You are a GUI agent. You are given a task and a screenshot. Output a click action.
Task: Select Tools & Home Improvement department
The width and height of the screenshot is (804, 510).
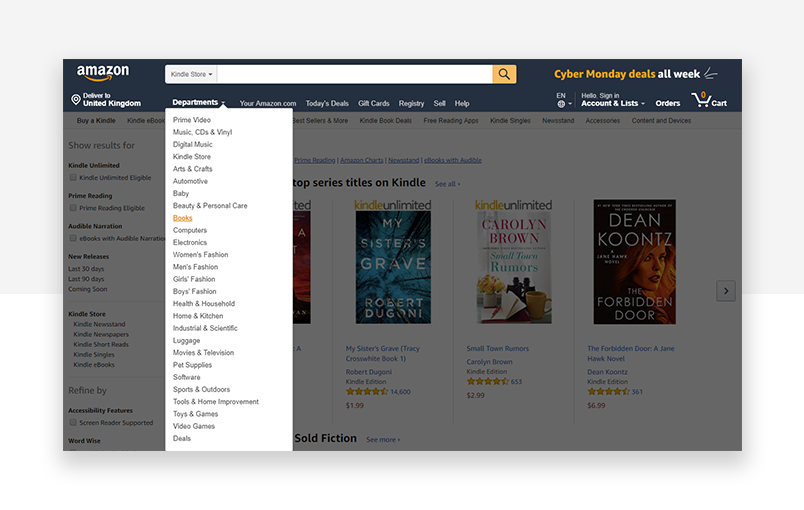click(x=216, y=402)
